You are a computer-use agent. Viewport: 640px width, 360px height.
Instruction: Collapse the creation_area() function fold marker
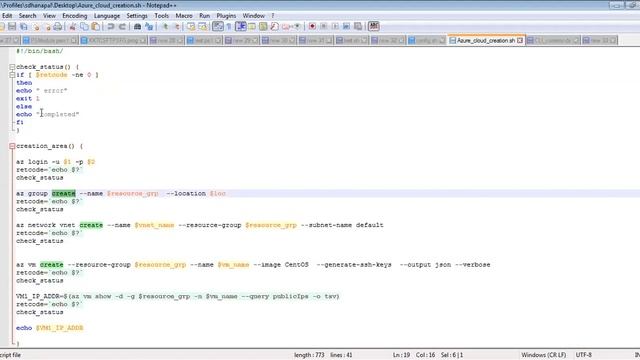(x=12, y=146)
